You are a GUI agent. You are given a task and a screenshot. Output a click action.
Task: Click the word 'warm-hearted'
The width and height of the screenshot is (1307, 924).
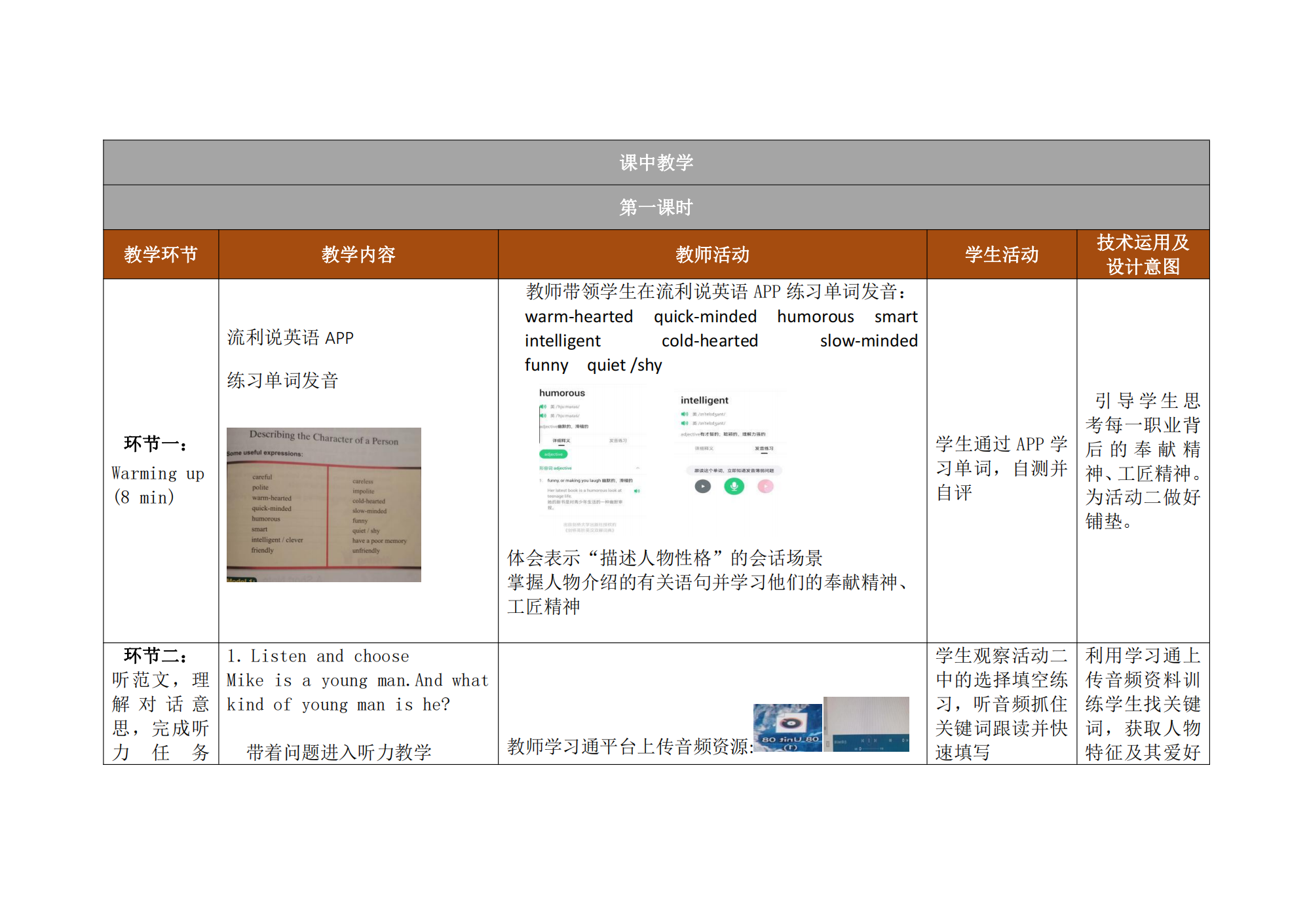coord(579,317)
